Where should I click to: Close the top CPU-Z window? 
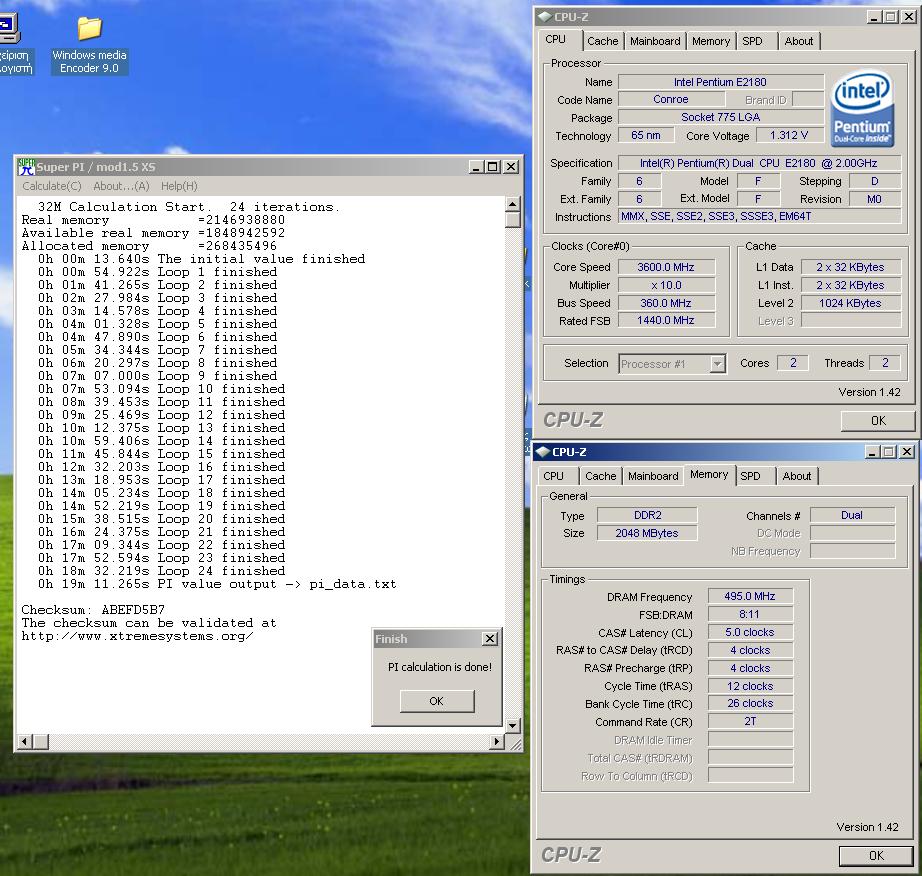909,17
